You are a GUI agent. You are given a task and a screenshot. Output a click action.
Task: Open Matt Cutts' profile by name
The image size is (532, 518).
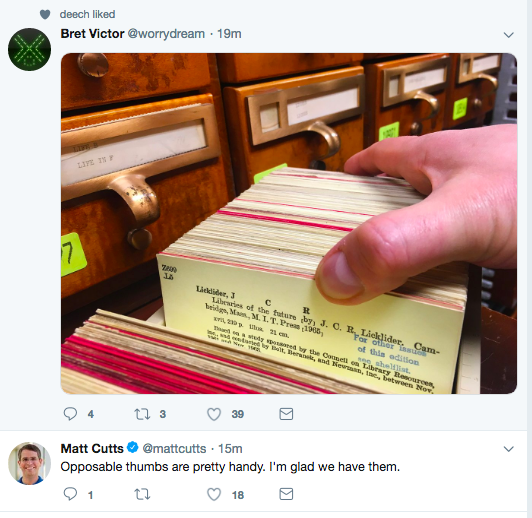coord(92,448)
